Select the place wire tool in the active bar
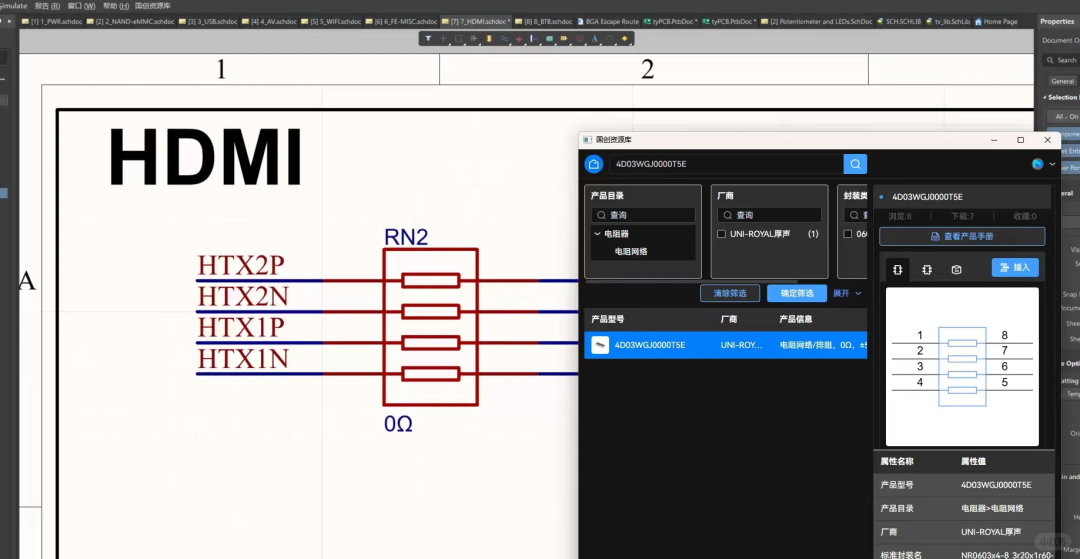 point(504,39)
